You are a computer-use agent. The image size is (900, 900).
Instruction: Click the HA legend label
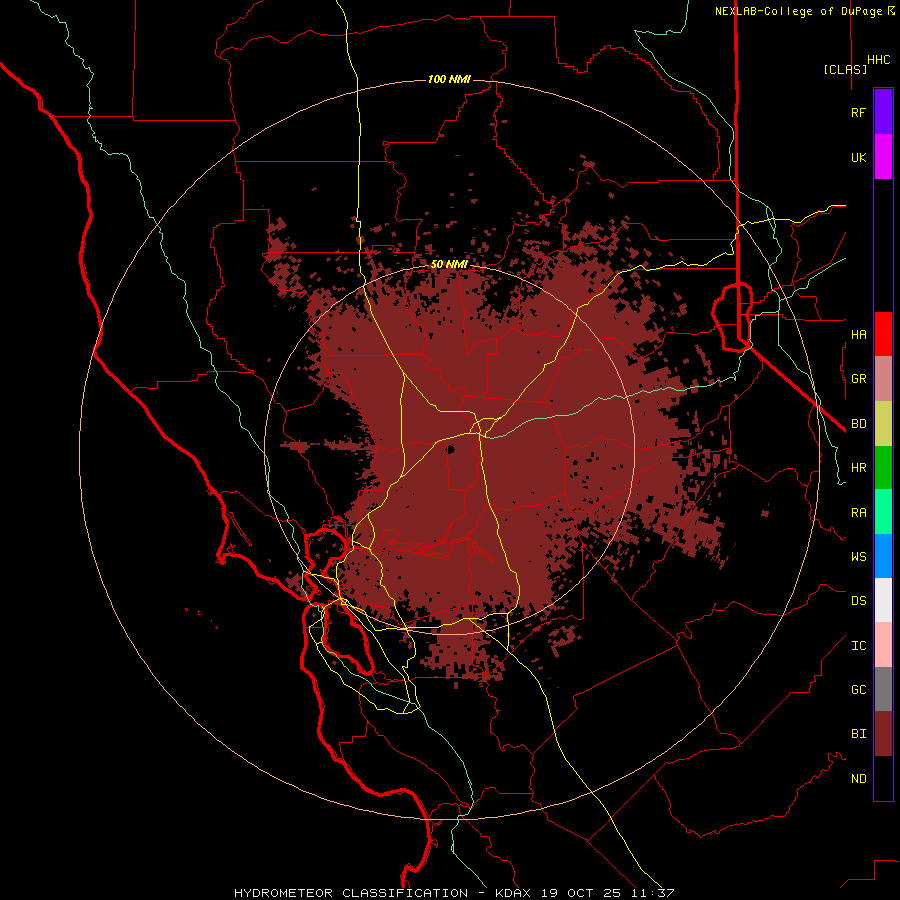click(x=858, y=334)
